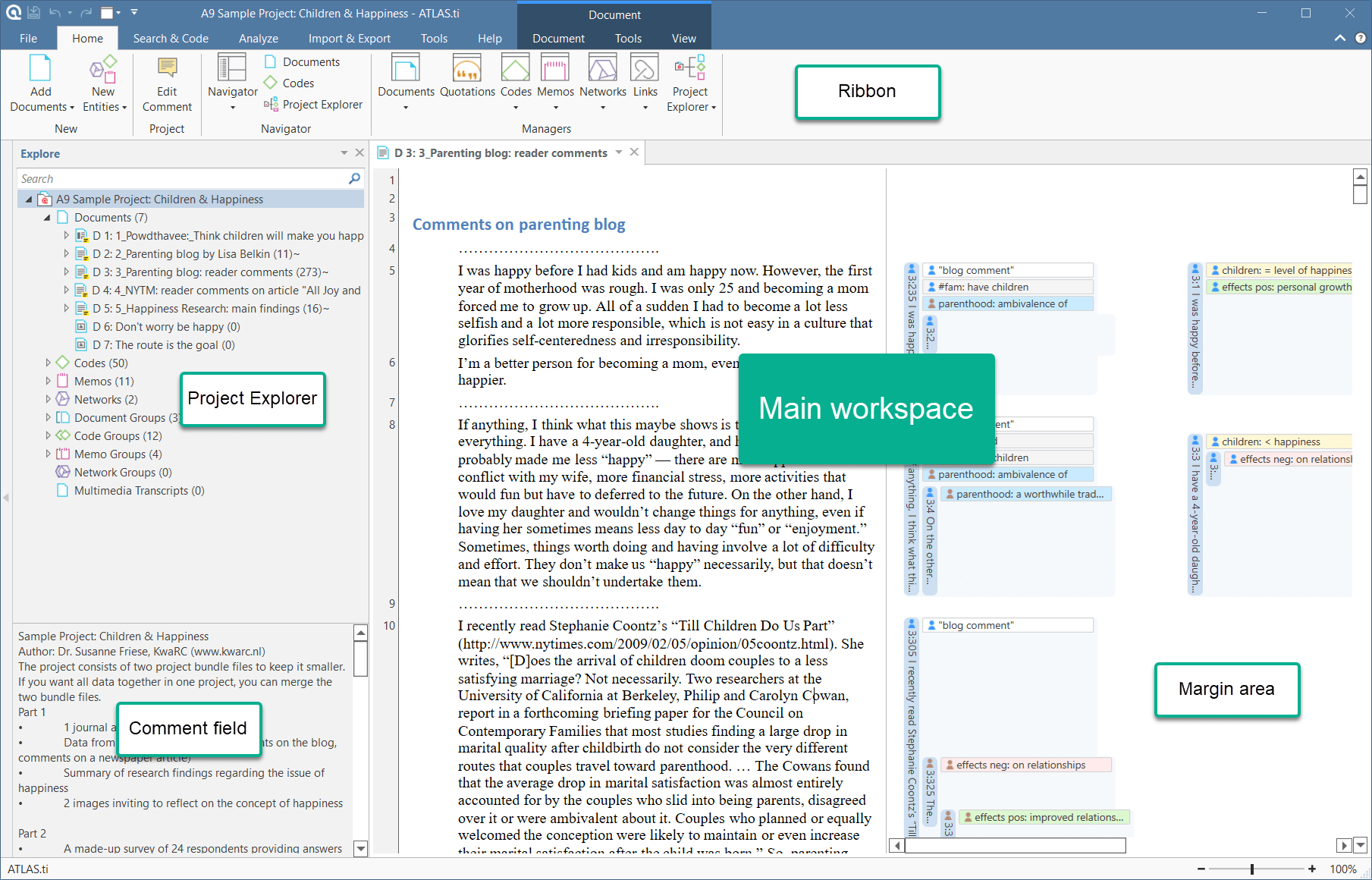Click the Edit Comment icon
This screenshot has height=880, width=1372.
click(x=167, y=68)
